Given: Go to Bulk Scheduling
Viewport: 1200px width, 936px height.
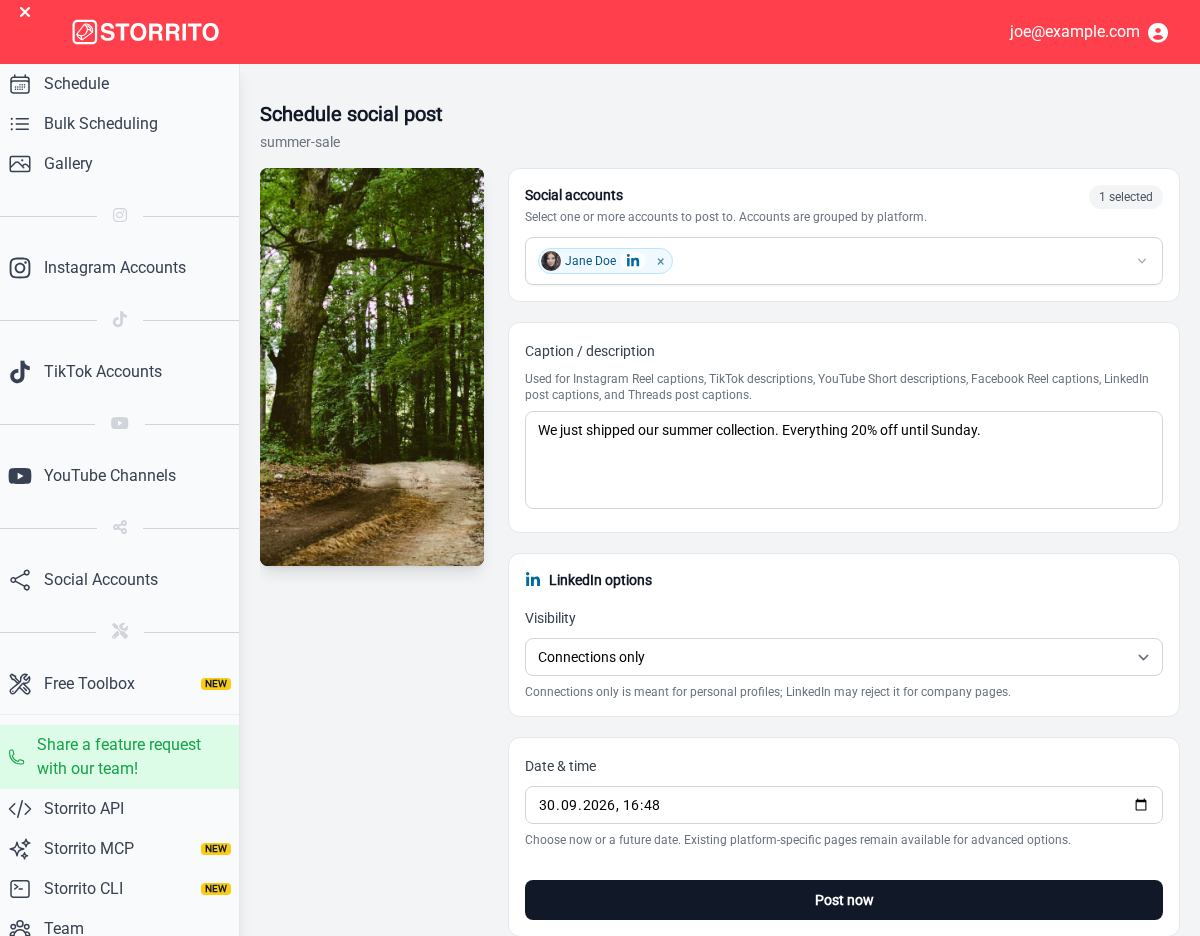Looking at the screenshot, I should point(120,124).
